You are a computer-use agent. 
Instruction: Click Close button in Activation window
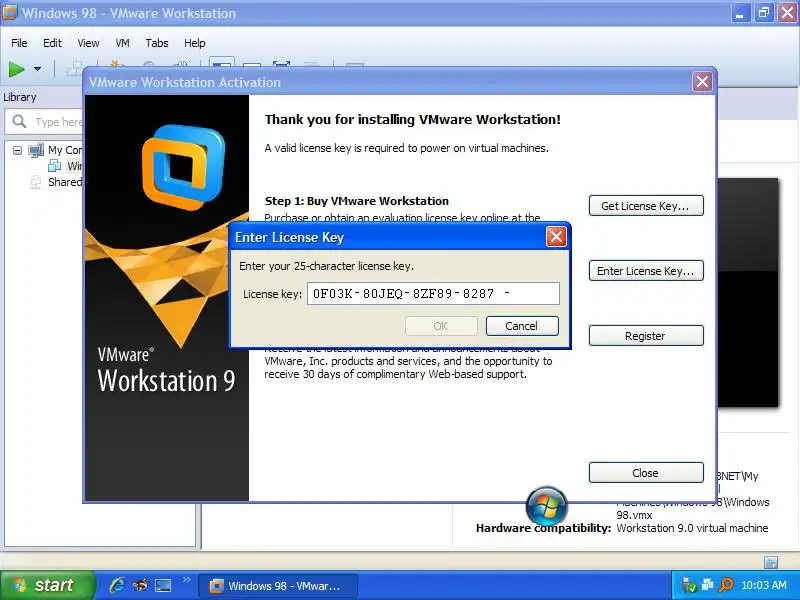coord(646,473)
